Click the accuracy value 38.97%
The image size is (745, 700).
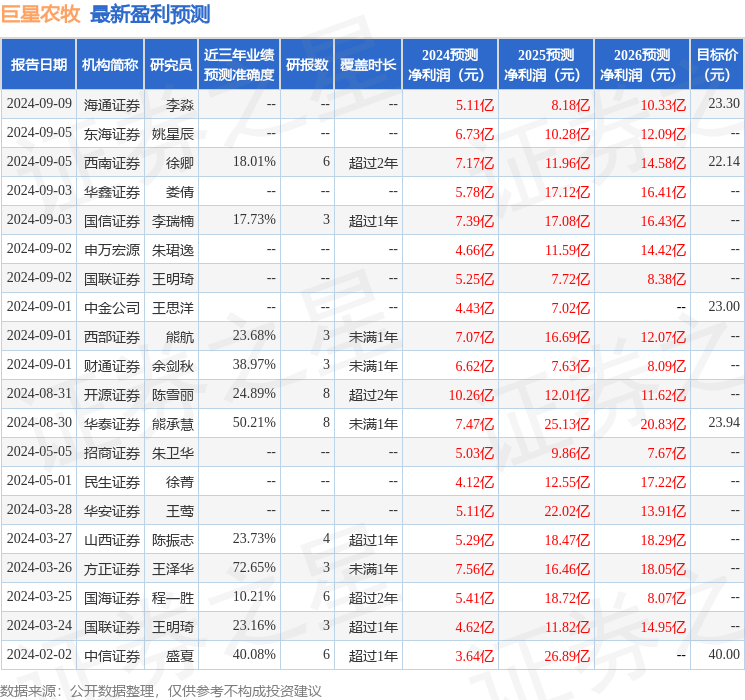pos(254,364)
